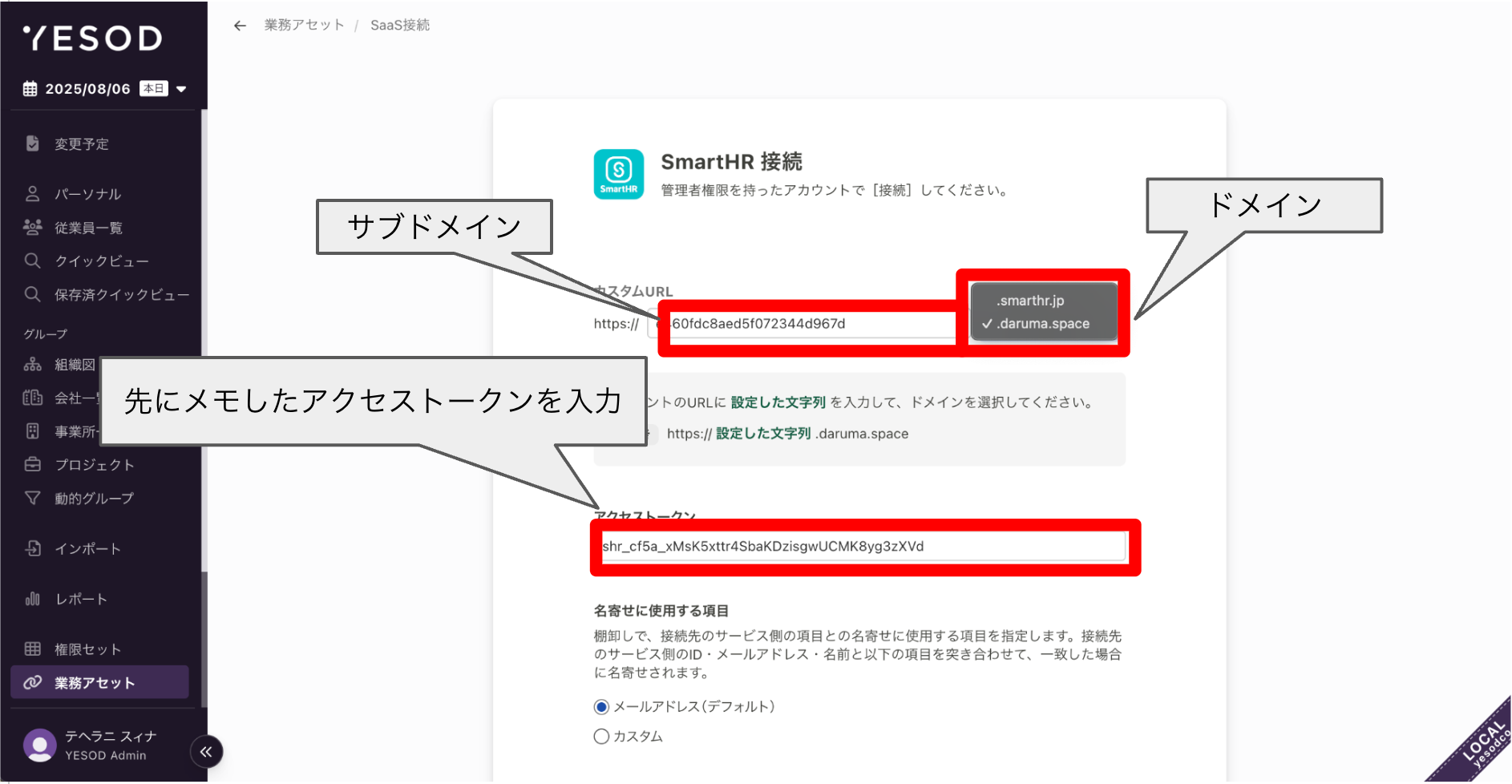
Task: Click the SmartHR 接続 heading
Action: [731, 162]
